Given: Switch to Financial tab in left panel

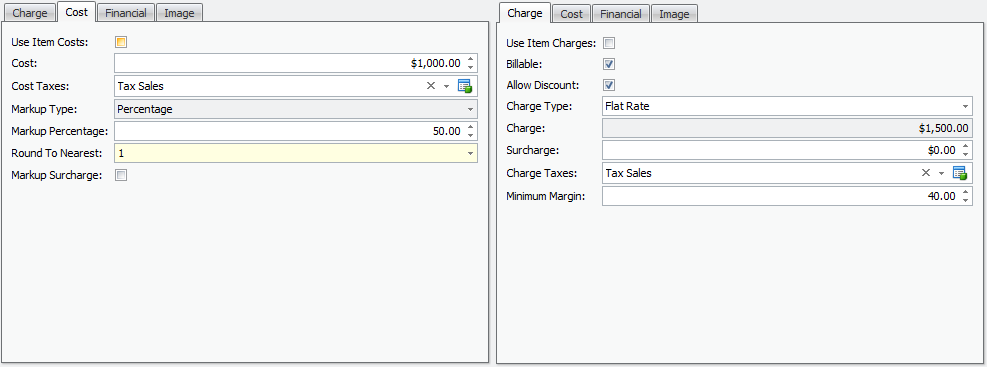Looking at the screenshot, I should coord(126,13).
